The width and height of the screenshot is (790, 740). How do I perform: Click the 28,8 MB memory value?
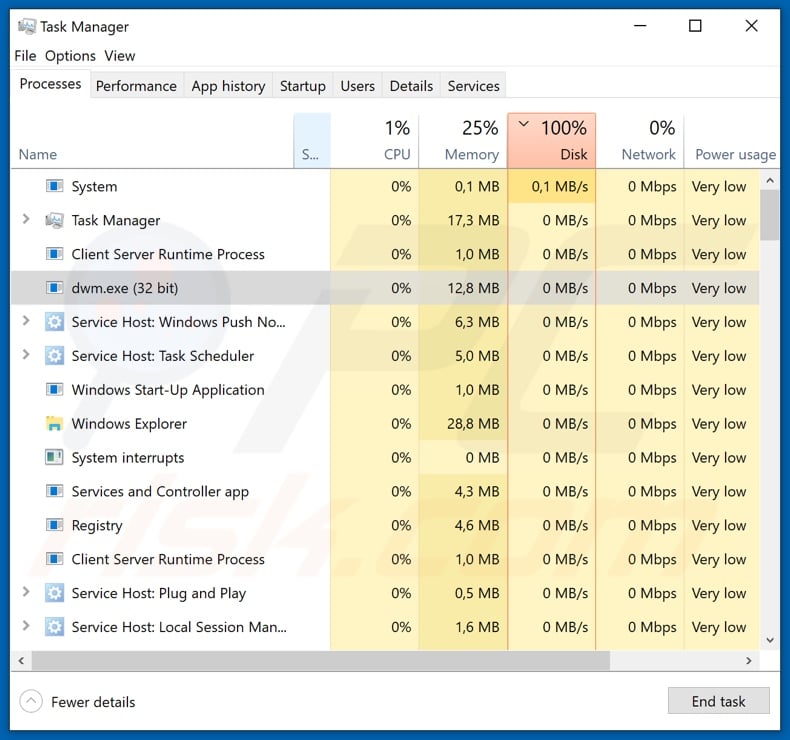tap(473, 424)
